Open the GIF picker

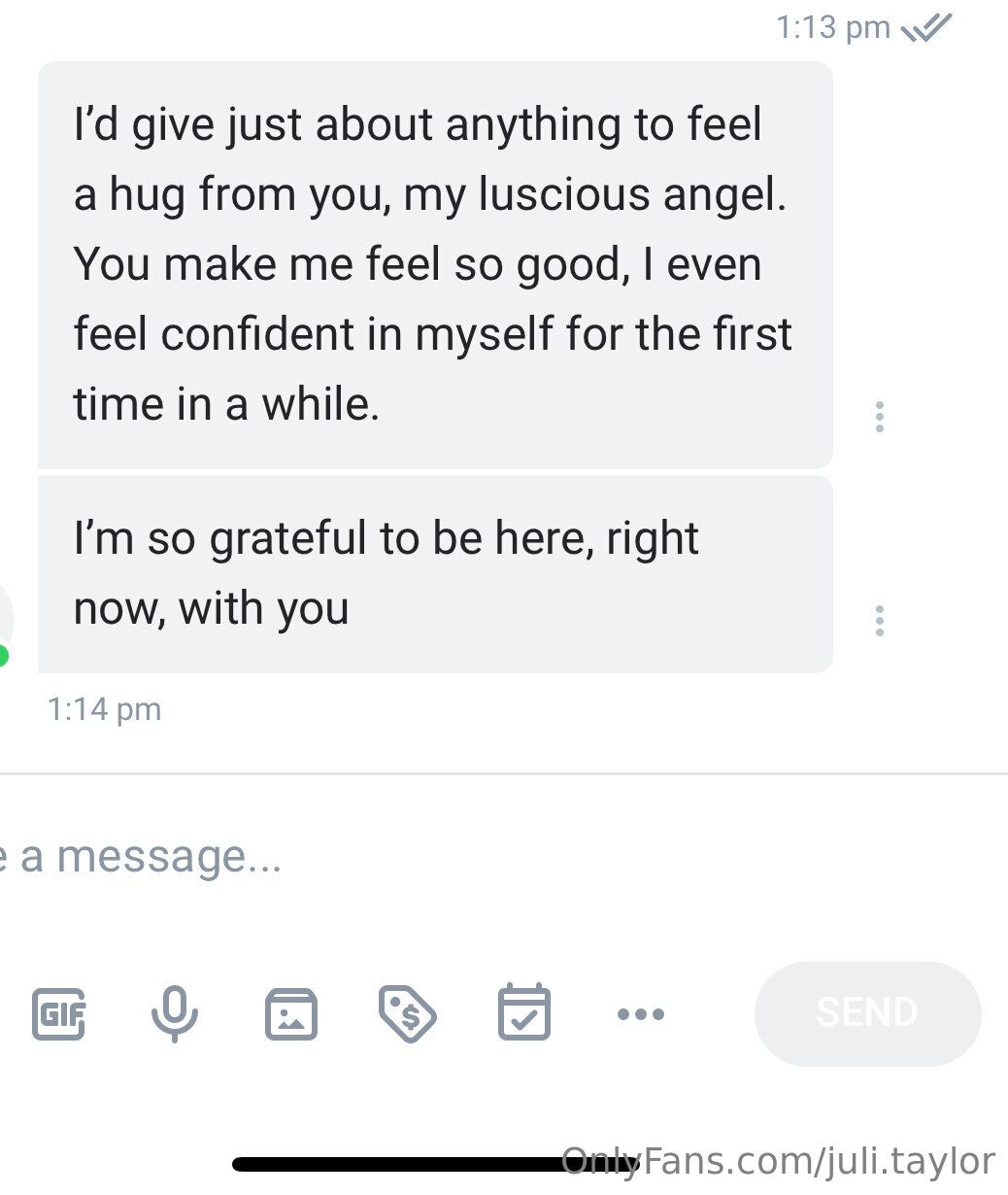(x=58, y=1013)
